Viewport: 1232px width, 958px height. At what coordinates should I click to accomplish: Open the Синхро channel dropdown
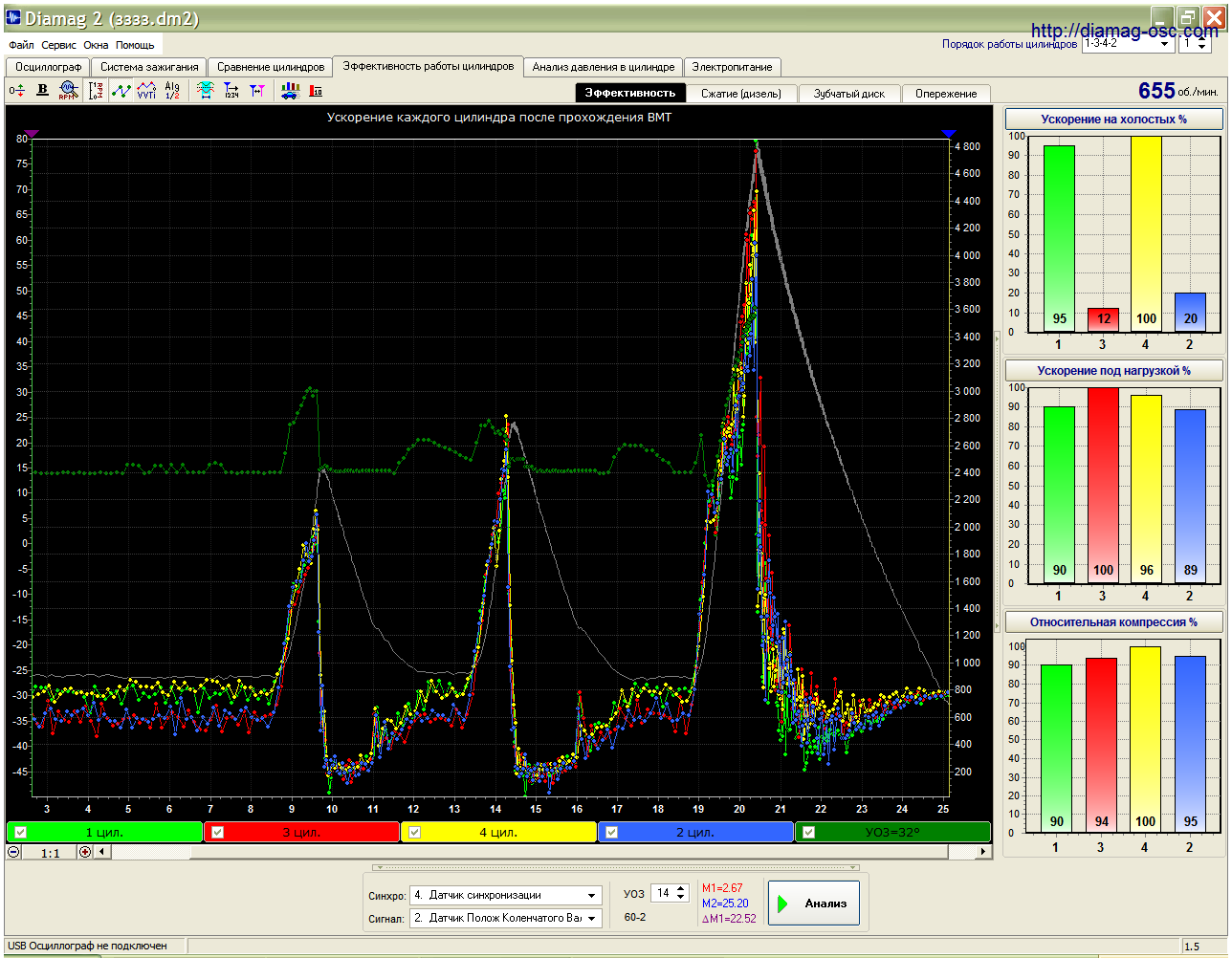(x=505, y=895)
